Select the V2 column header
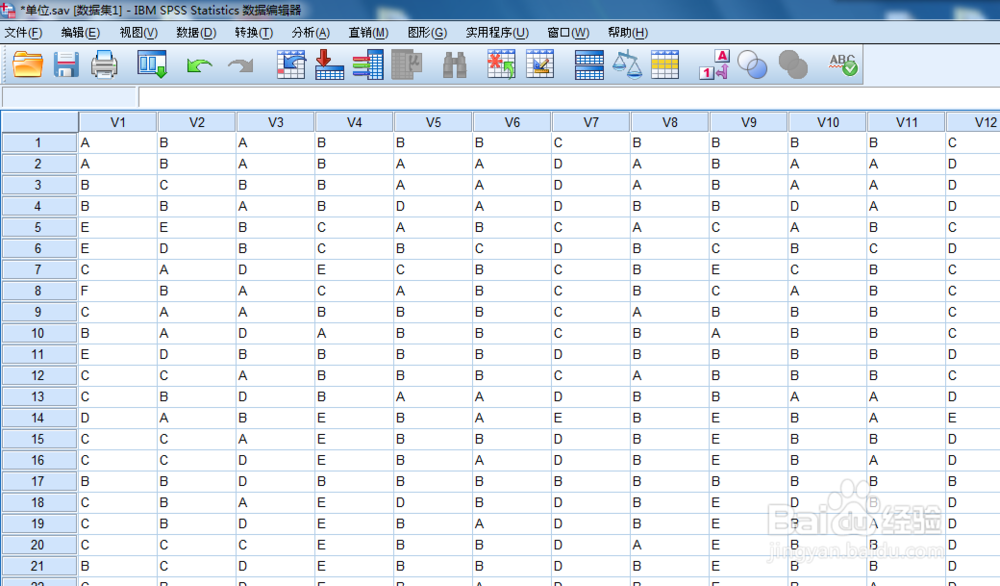Screen dimensions: 1000x586 [x=197, y=122]
